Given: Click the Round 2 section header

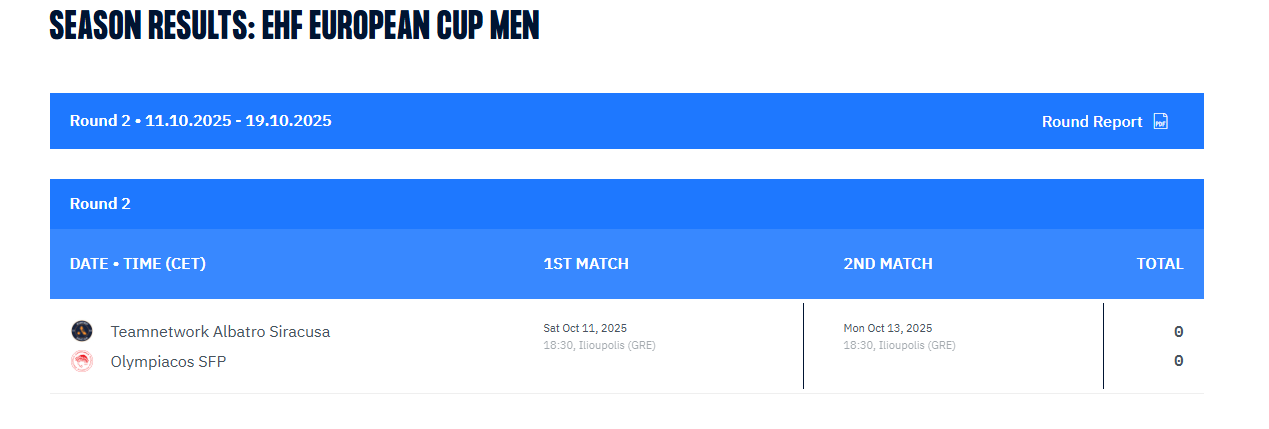Looking at the screenshot, I should (100, 204).
